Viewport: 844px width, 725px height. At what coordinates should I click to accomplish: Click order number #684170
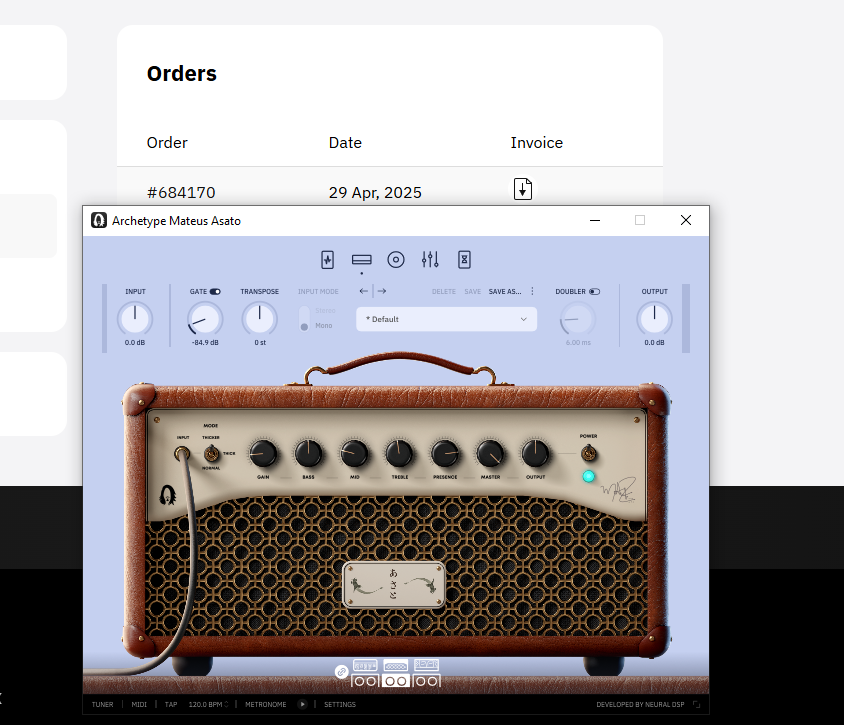pyautogui.click(x=181, y=193)
